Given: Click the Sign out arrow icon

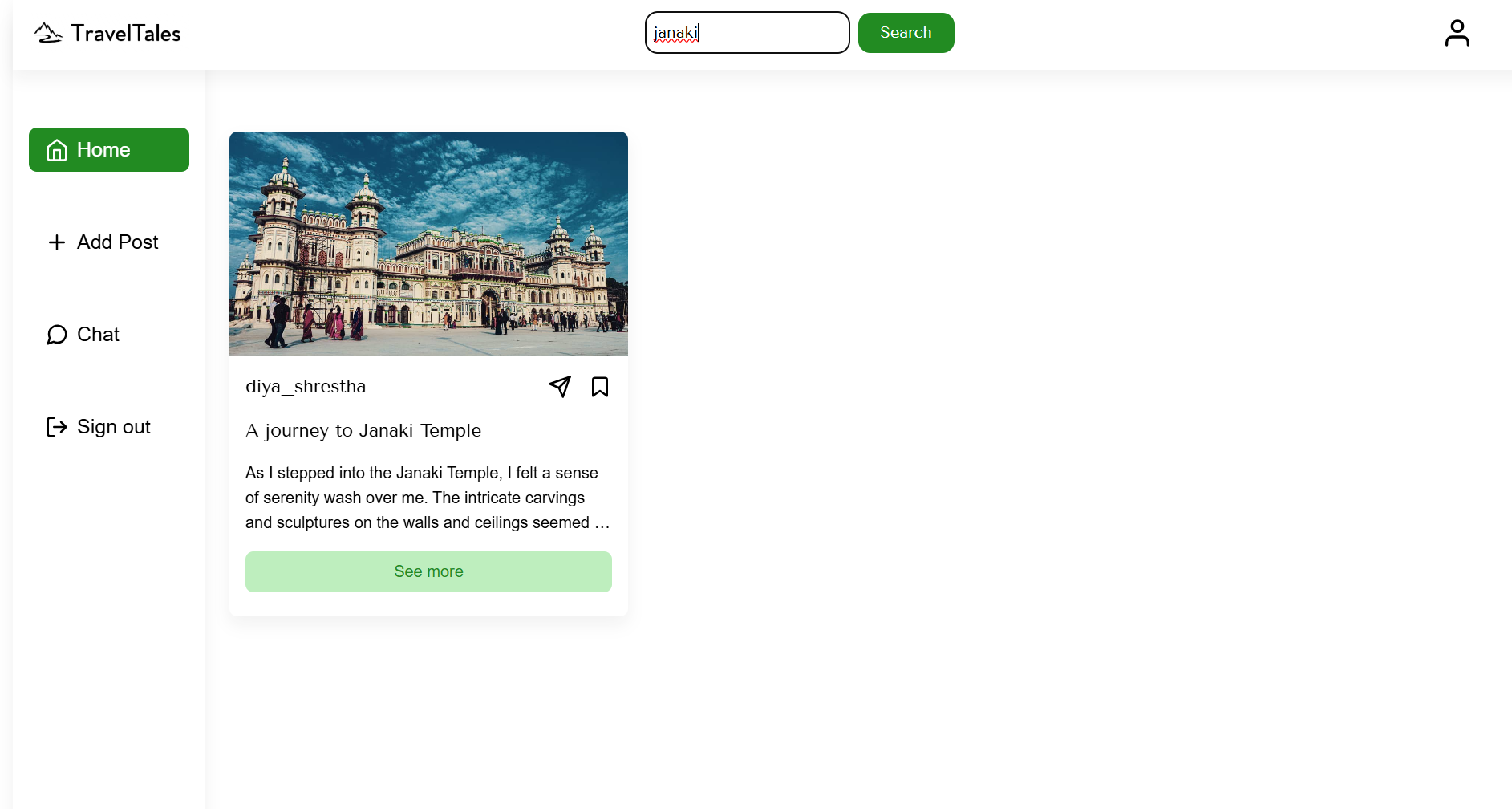Looking at the screenshot, I should (x=56, y=427).
